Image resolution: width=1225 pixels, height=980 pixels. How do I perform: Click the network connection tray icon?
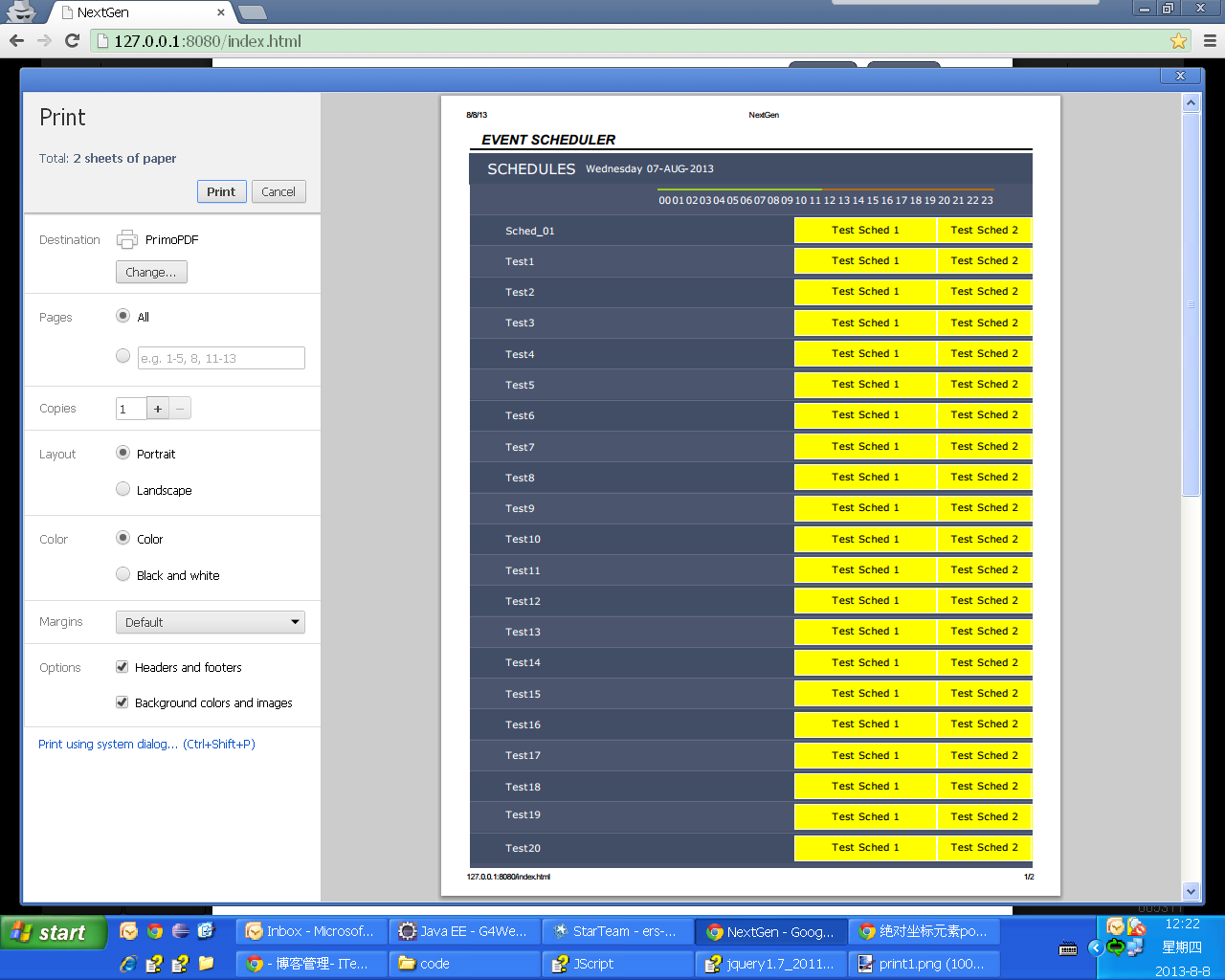tap(1136, 947)
